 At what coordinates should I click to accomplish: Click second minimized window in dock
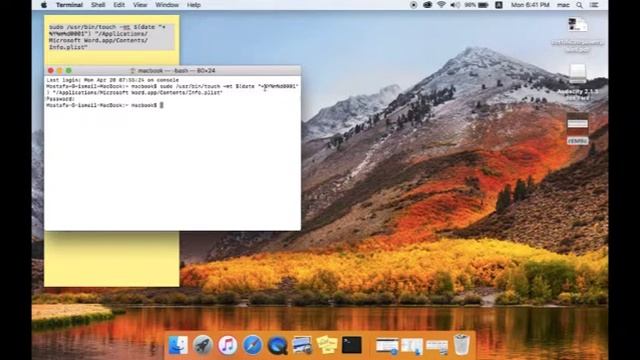412,346
